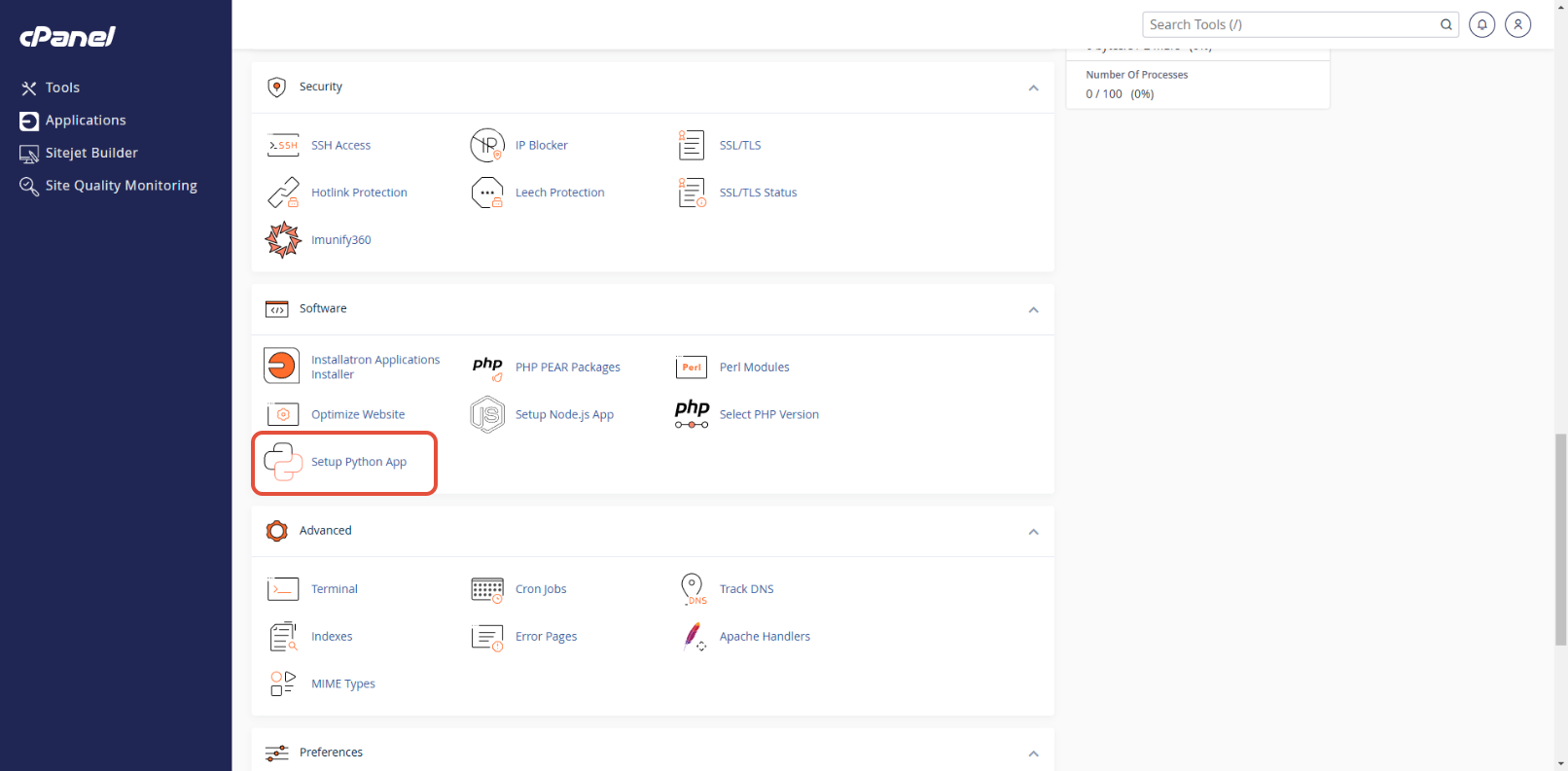Launch the Imunify360 icon
This screenshot has height=771, width=1568.
(283, 240)
